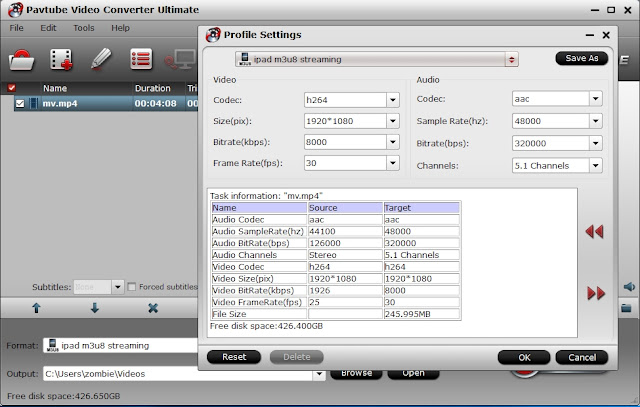Image resolution: width=640 pixels, height=407 pixels.
Task: Toggle the select-all checkbox in list header
Action: tap(11, 87)
